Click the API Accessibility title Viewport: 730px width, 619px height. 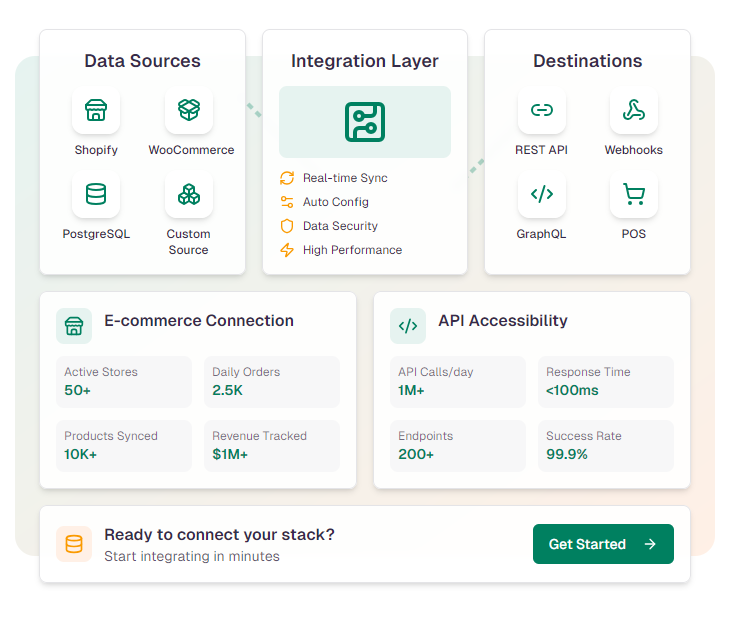coord(503,321)
